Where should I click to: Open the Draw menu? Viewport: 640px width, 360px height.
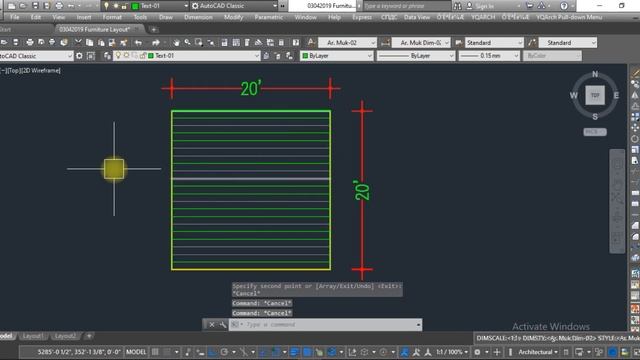coord(166,17)
